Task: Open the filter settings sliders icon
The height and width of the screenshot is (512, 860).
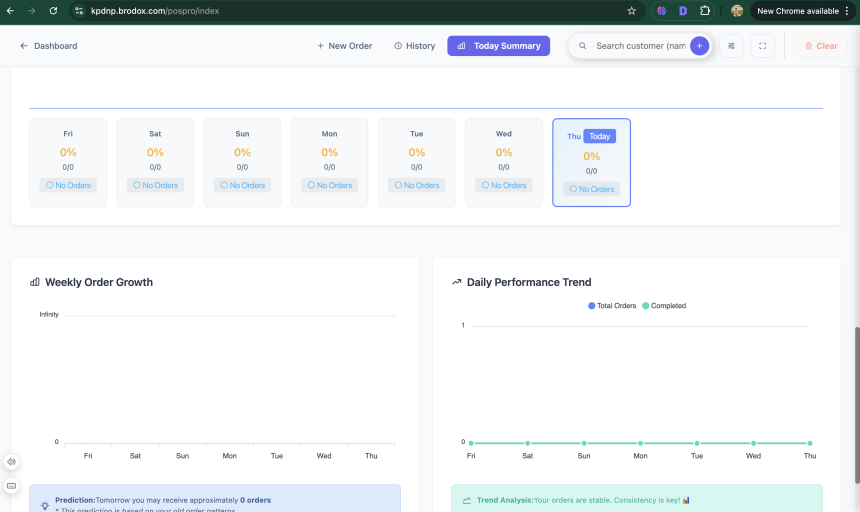Action: (x=731, y=46)
